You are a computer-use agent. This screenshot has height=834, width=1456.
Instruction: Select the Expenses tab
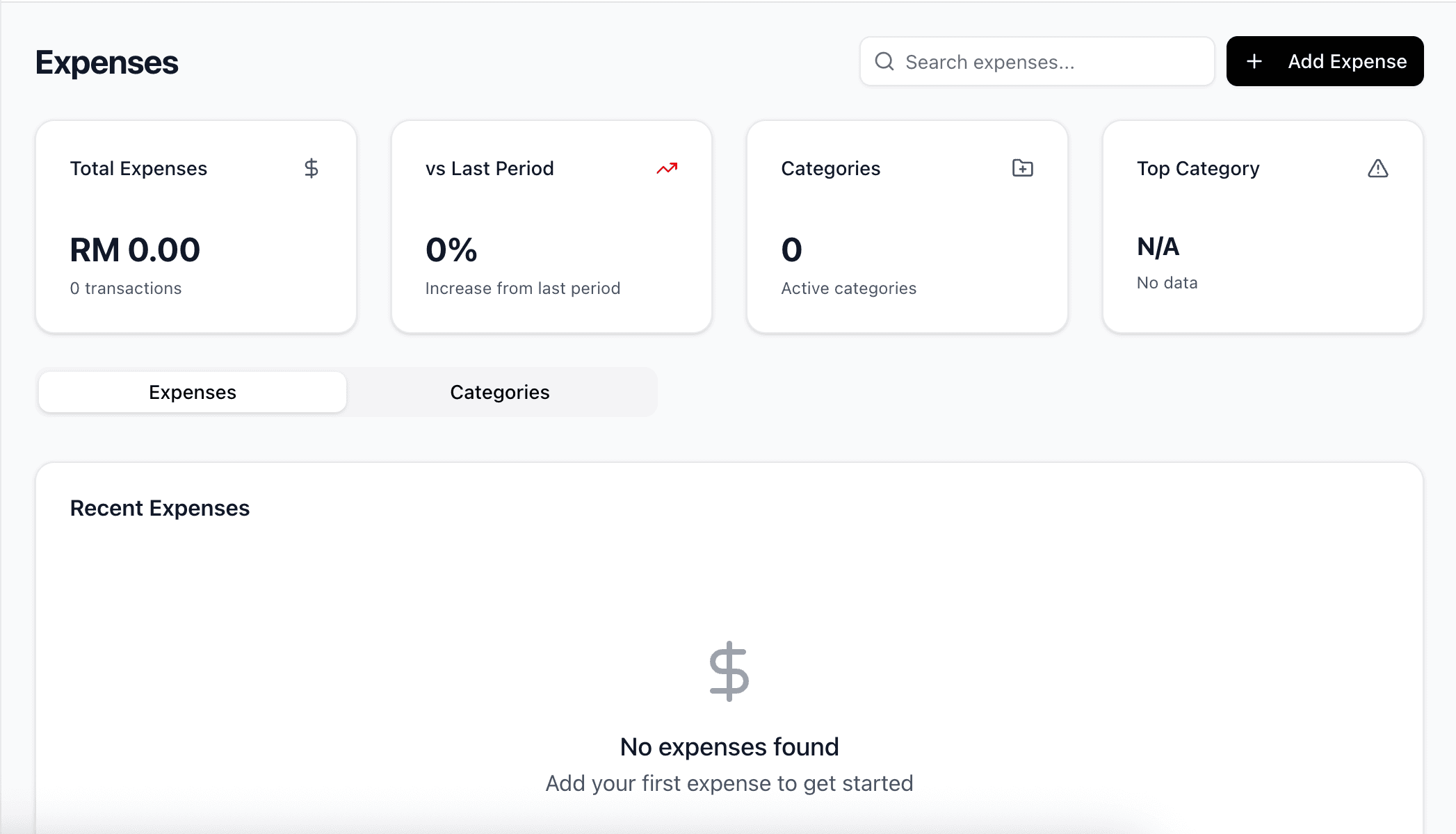coord(193,392)
